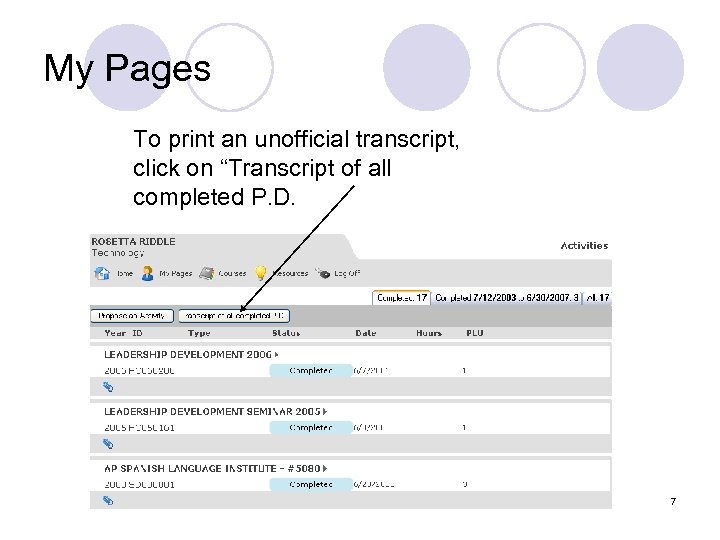This screenshot has height=540, width=720.
Task: Open the Home navigation link
Action: click(x=124, y=273)
